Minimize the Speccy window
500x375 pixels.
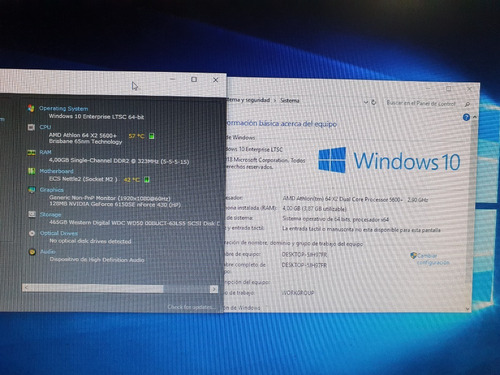tap(172, 79)
